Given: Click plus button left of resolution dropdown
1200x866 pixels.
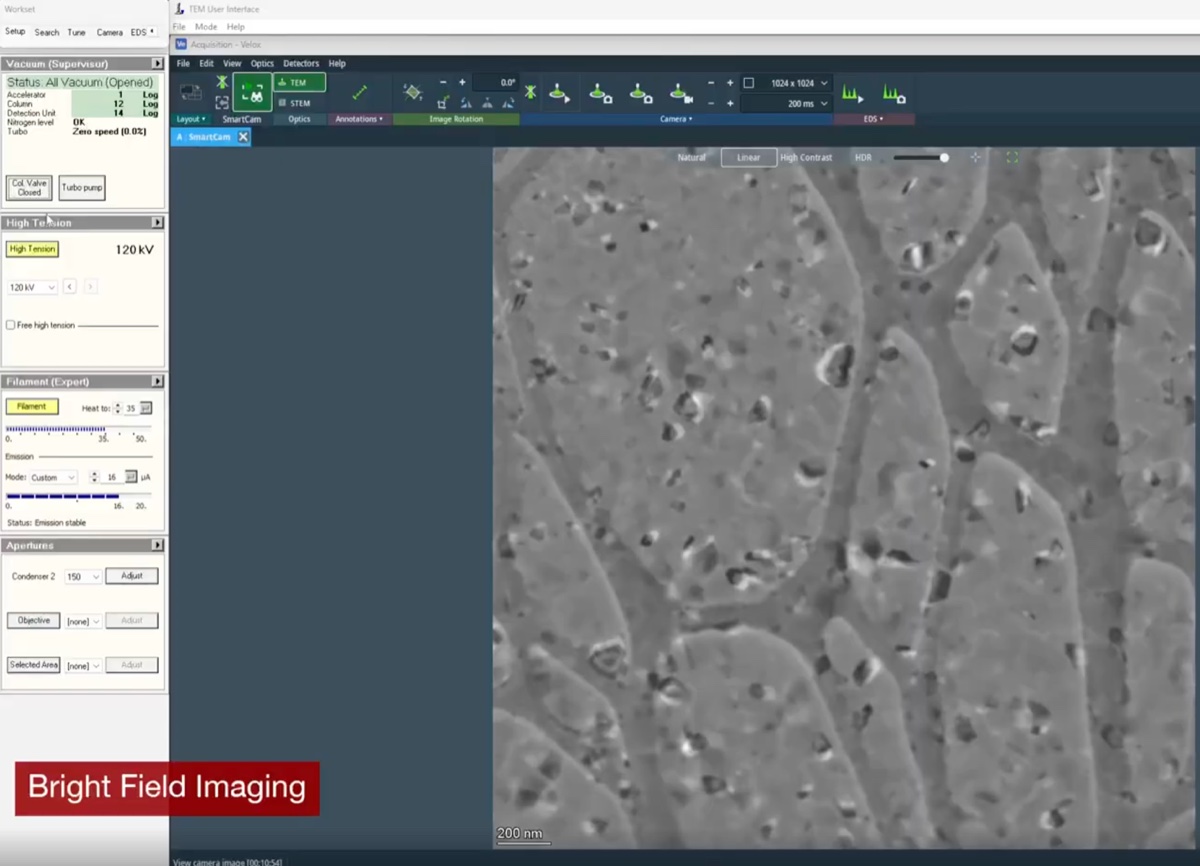Looking at the screenshot, I should point(730,83).
